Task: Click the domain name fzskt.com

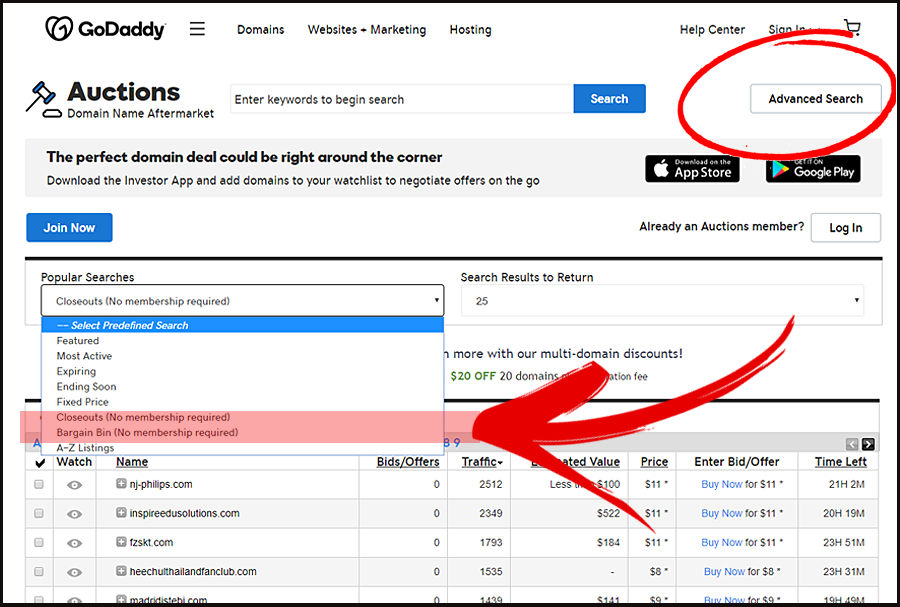Action: [x=151, y=542]
